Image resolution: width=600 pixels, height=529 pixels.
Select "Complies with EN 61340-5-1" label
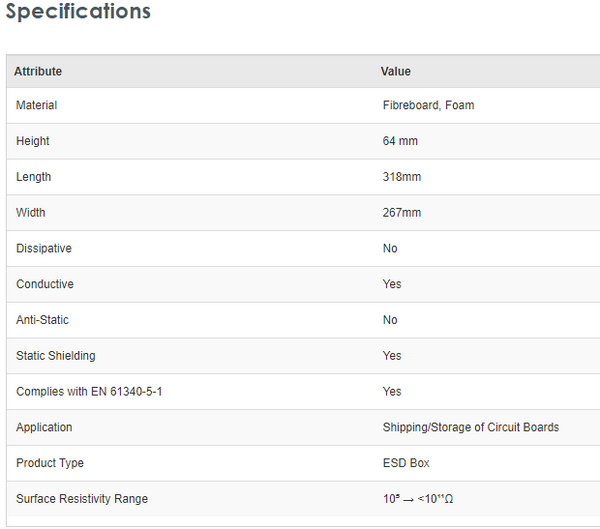[89, 392]
